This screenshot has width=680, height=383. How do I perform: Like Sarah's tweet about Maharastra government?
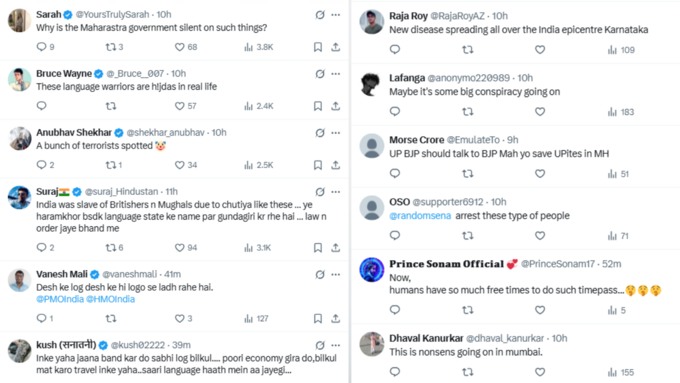coord(180,47)
